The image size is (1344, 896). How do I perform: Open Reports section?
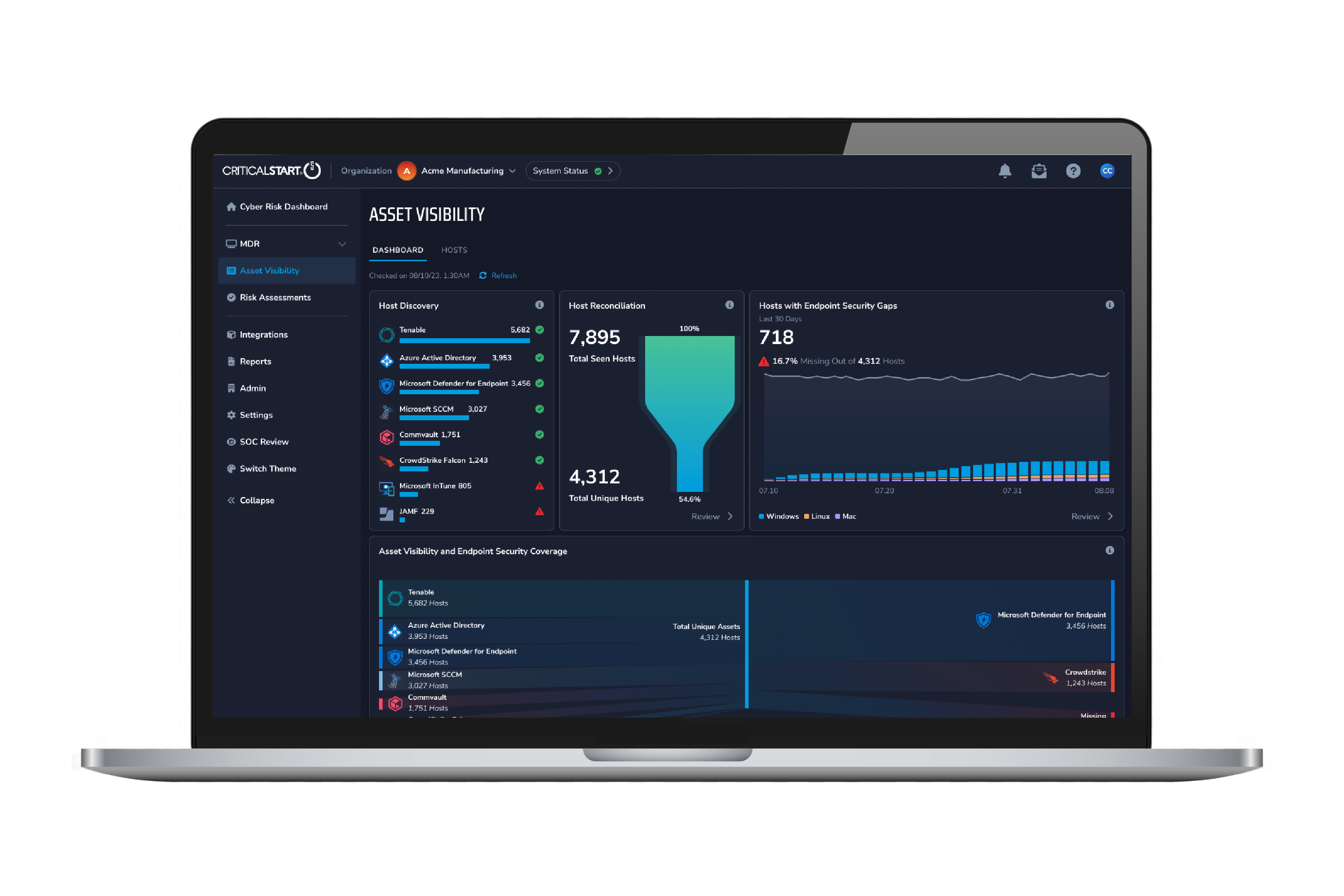pyautogui.click(x=249, y=362)
